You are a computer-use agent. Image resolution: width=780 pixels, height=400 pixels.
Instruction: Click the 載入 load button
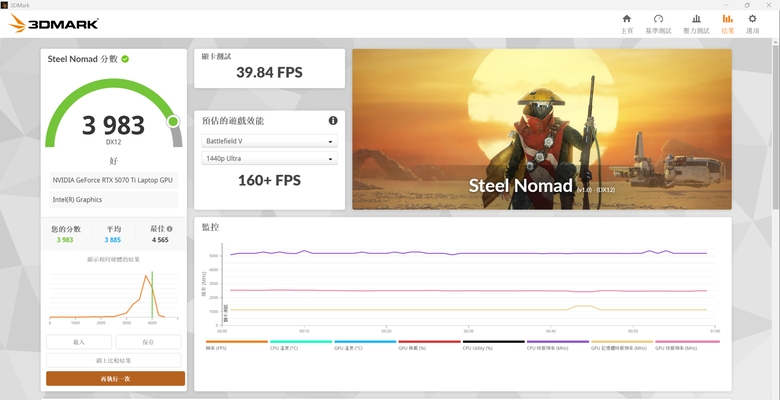click(79, 342)
